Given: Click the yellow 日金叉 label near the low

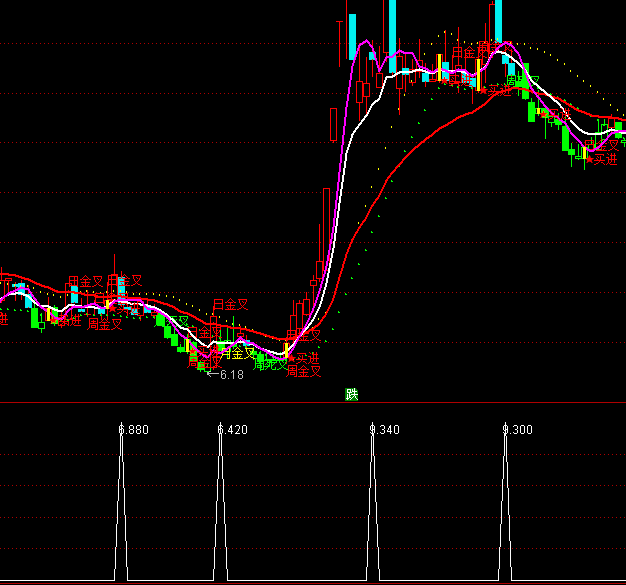Looking at the screenshot, I should 238,353.
